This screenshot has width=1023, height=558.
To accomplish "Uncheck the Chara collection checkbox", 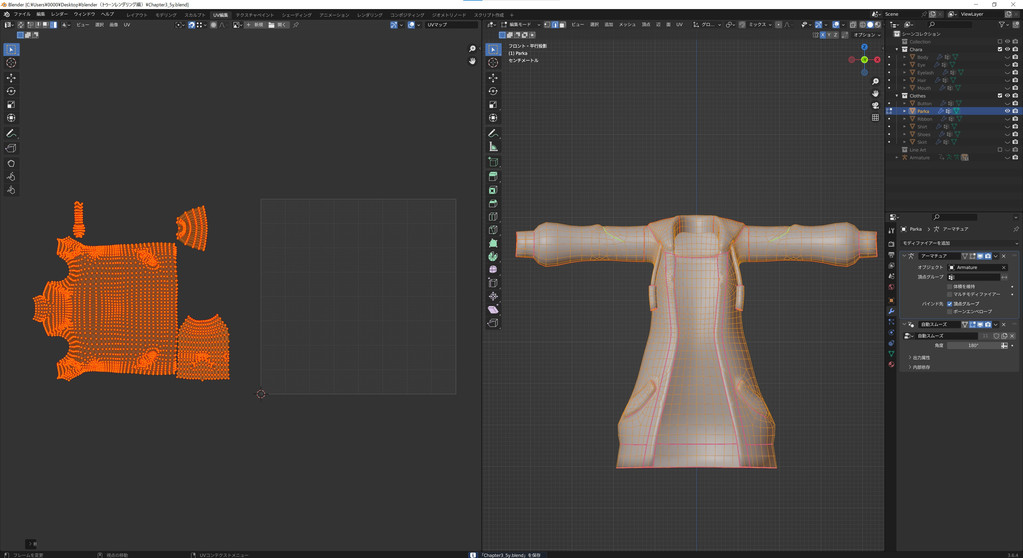I will point(1000,49).
